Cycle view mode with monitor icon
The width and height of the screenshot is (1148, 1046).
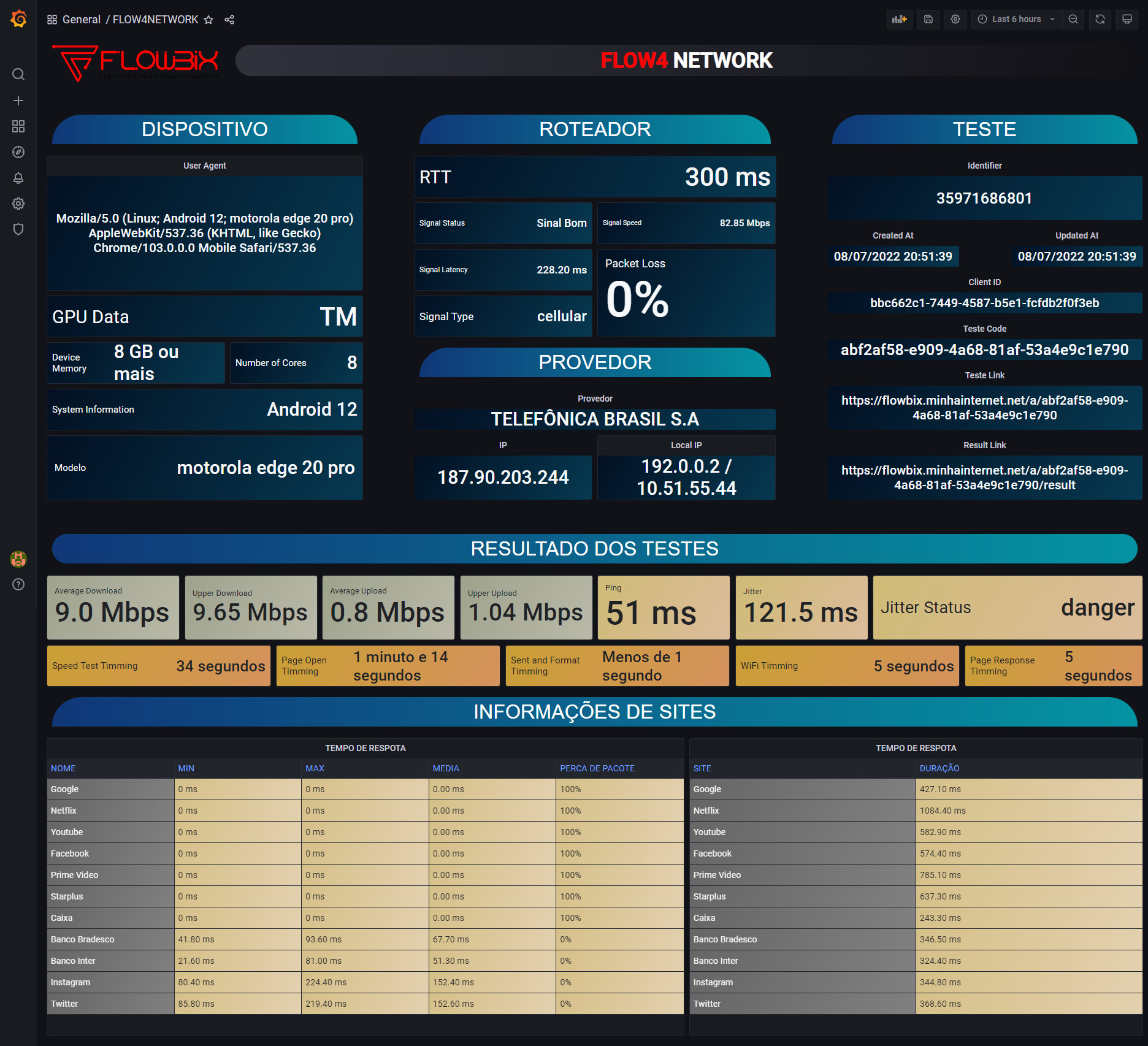[1127, 19]
